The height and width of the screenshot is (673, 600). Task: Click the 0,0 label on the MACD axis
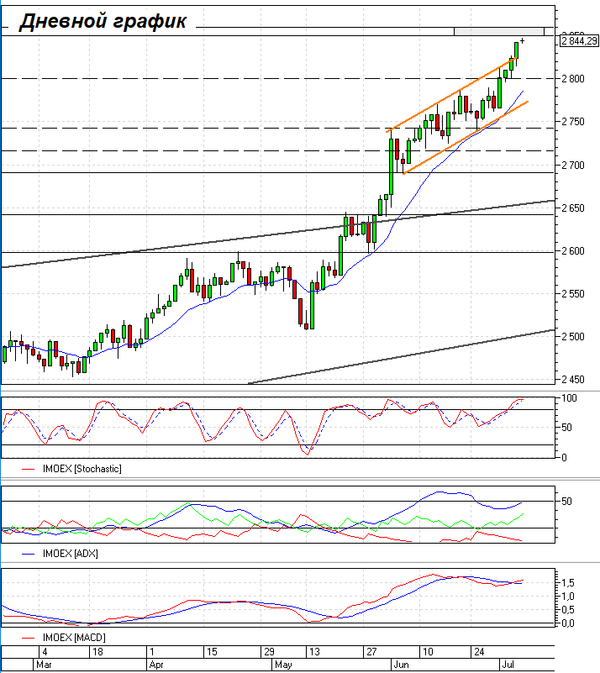pyautogui.click(x=568, y=623)
